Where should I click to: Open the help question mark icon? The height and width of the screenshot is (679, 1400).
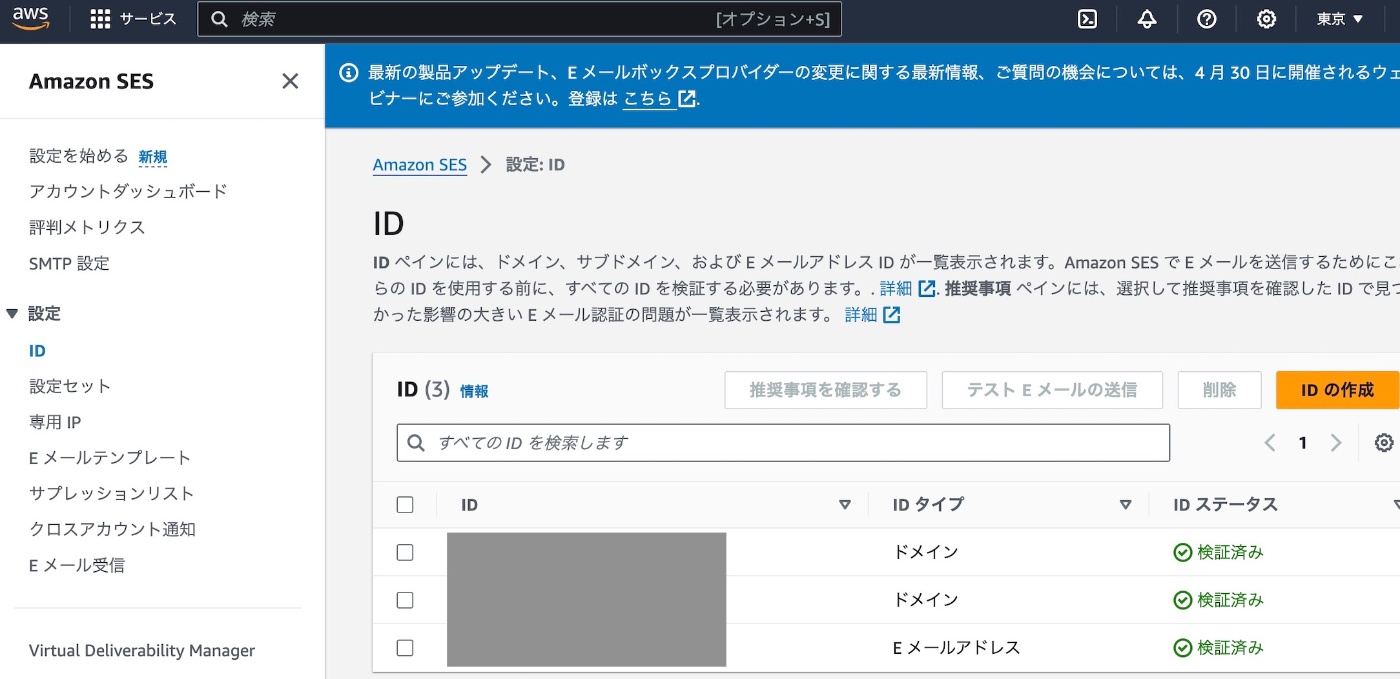click(x=1207, y=19)
